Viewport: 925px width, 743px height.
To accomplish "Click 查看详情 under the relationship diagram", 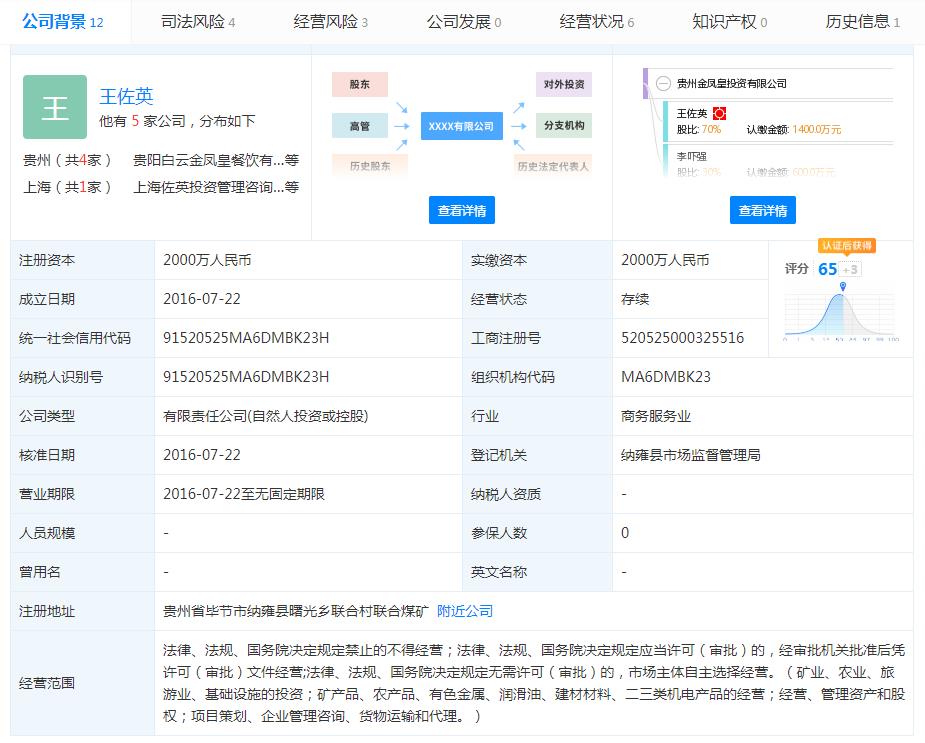I will pyautogui.click(x=460, y=210).
